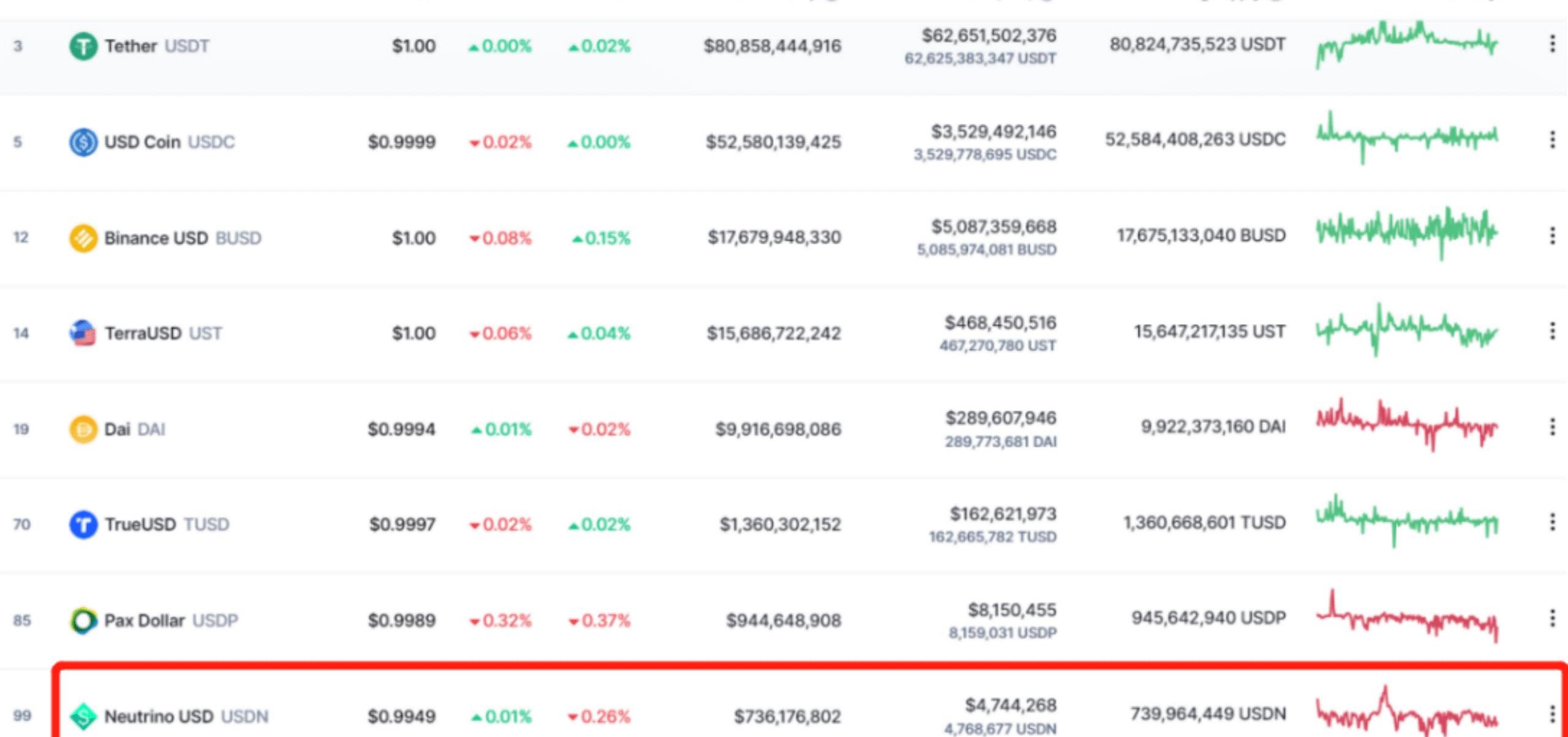View Tether's 7-day price chart
The width and height of the screenshot is (1568, 737).
[1407, 45]
